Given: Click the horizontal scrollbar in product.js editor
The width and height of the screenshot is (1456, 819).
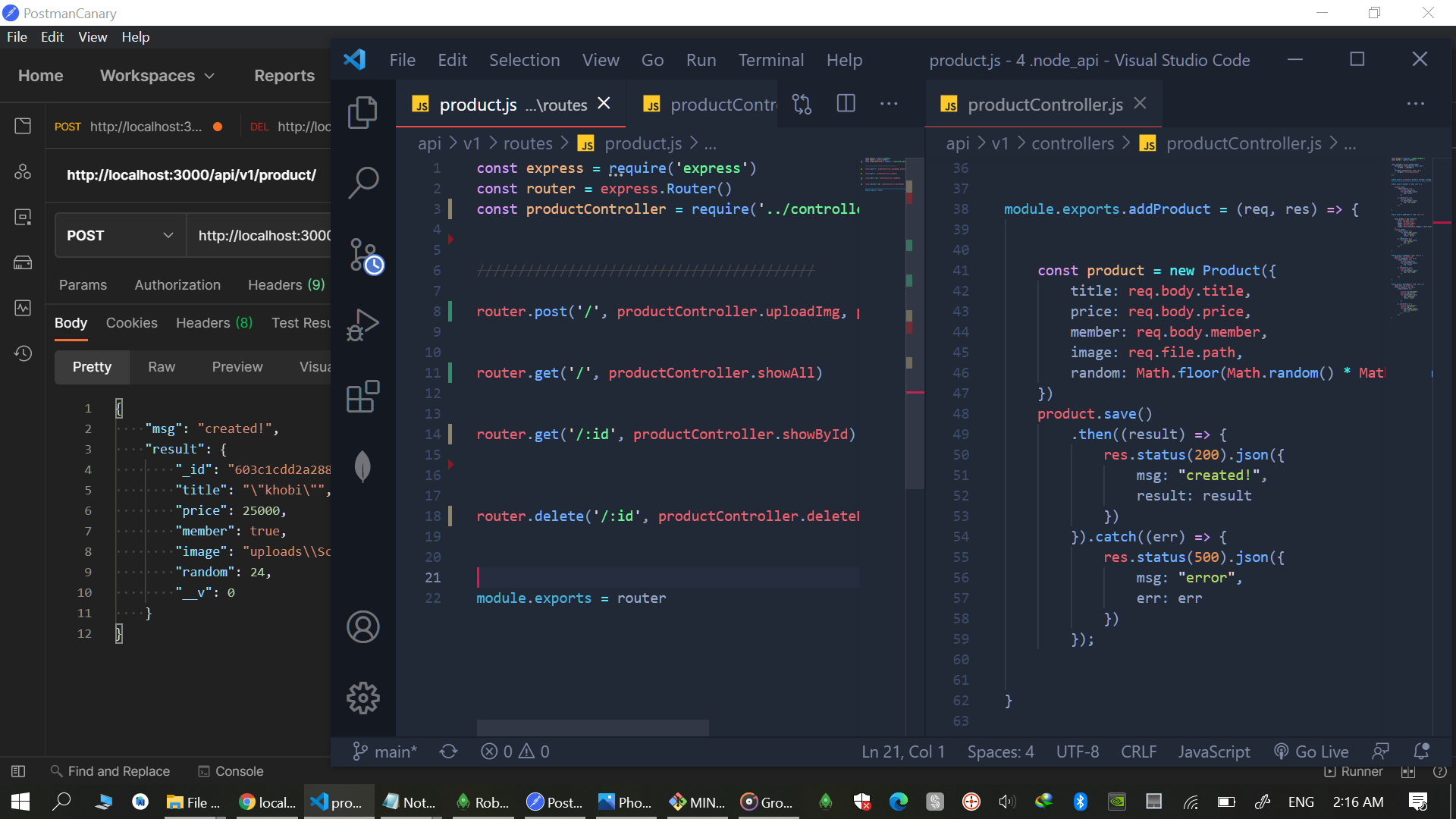Looking at the screenshot, I should pyautogui.click(x=592, y=727).
